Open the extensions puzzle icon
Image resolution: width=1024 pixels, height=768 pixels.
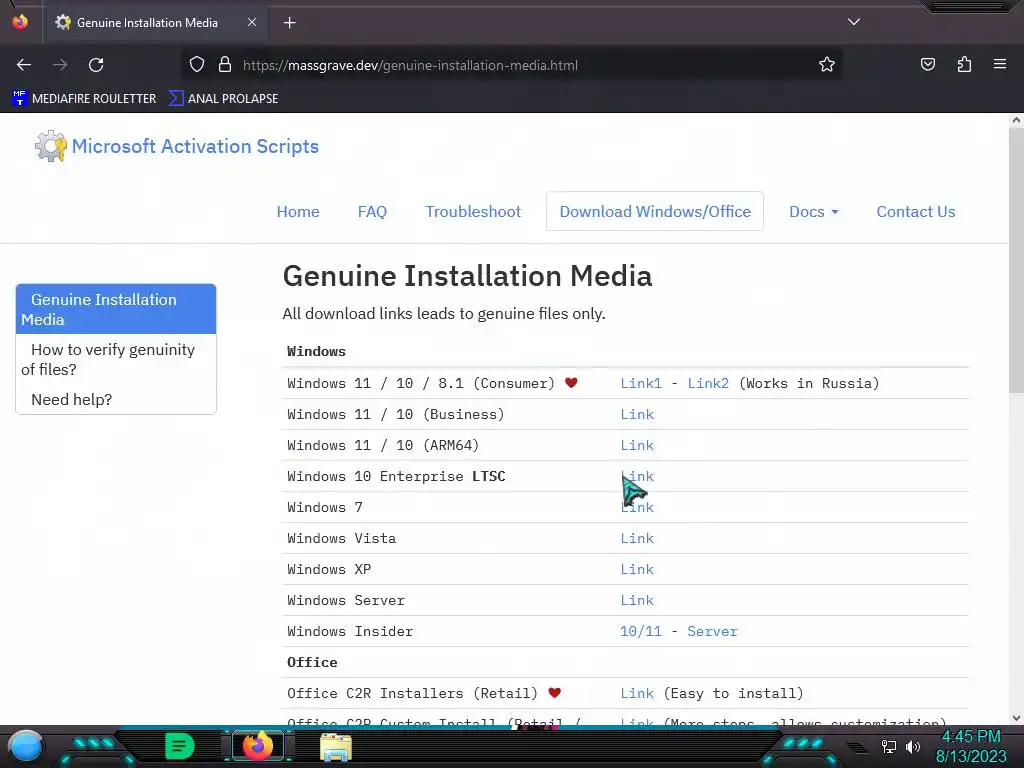(x=965, y=64)
